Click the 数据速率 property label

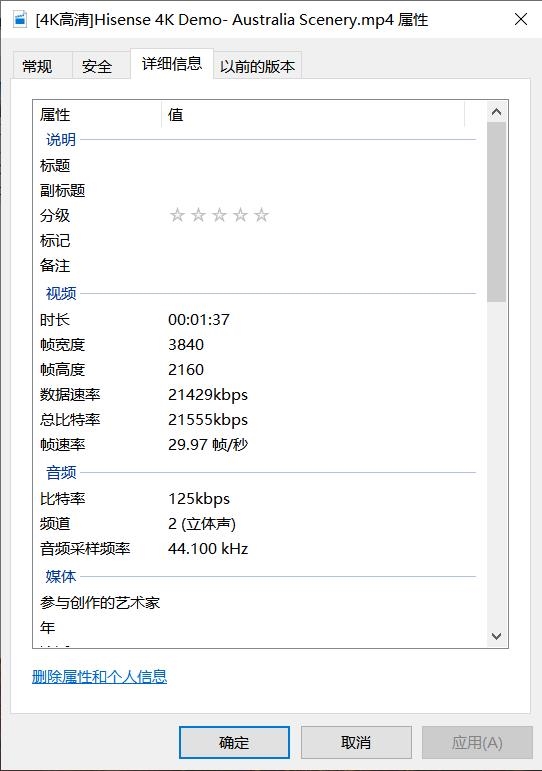coord(70,395)
